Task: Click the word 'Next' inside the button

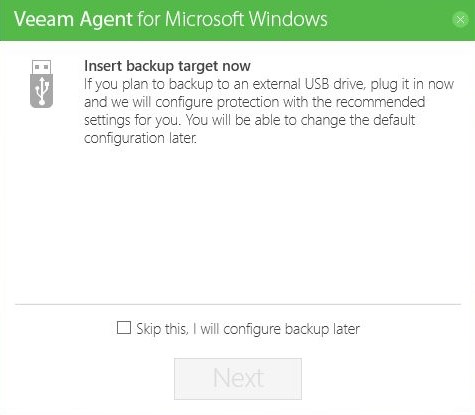Action: 239,378
